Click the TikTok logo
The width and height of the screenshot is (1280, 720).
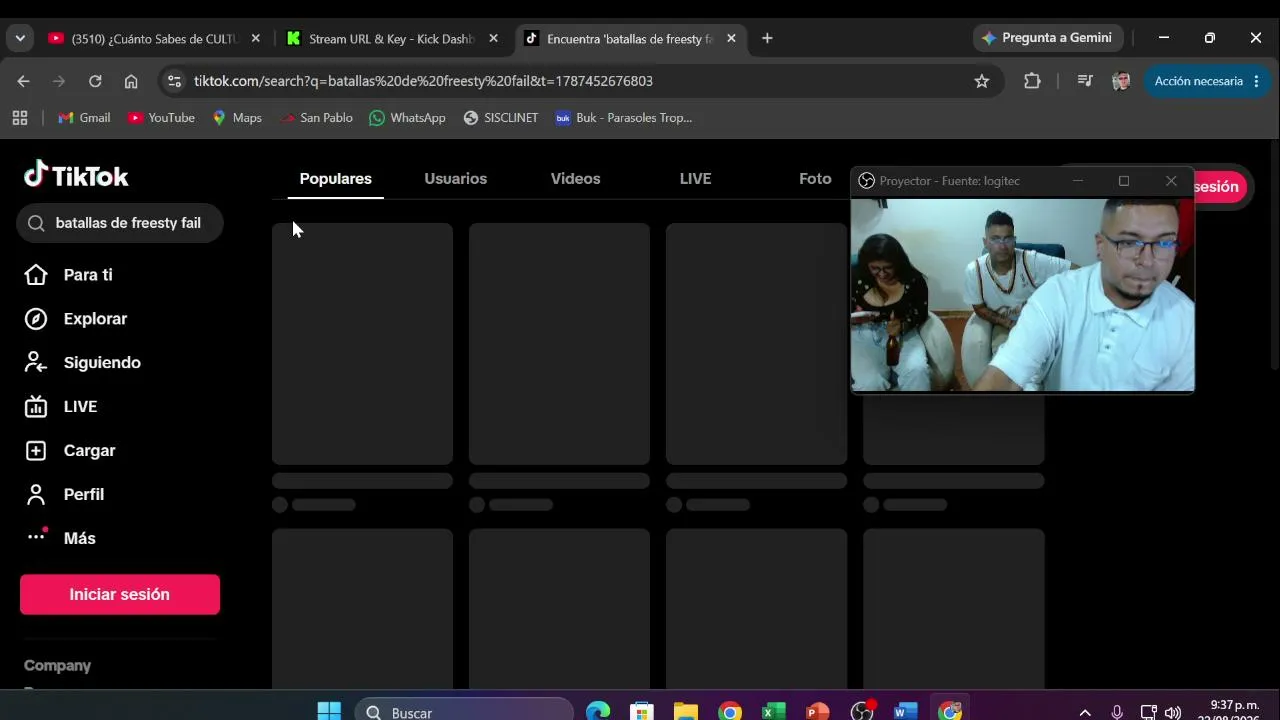[76, 175]
